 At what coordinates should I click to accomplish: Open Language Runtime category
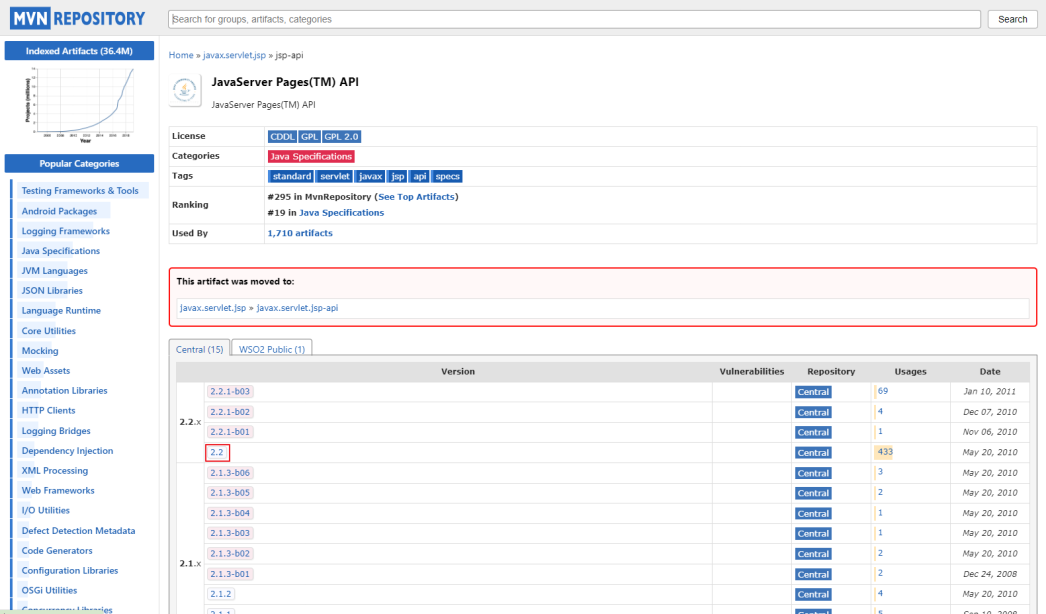point(61,311)
